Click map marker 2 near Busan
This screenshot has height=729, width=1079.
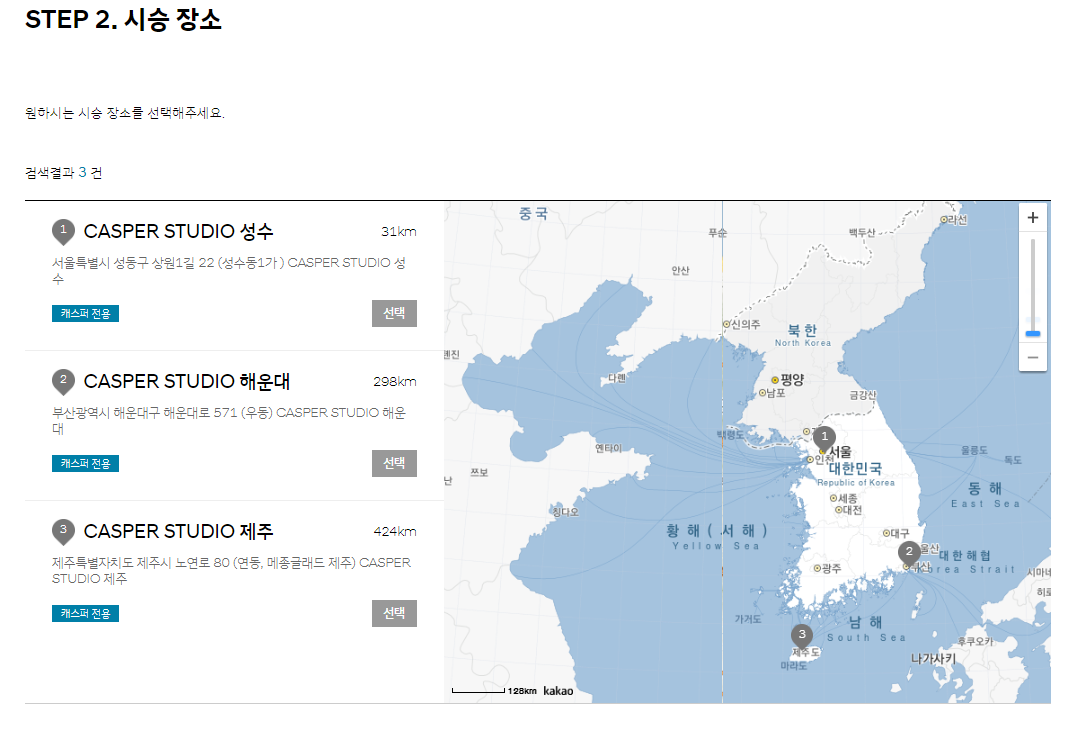(909, 552)
